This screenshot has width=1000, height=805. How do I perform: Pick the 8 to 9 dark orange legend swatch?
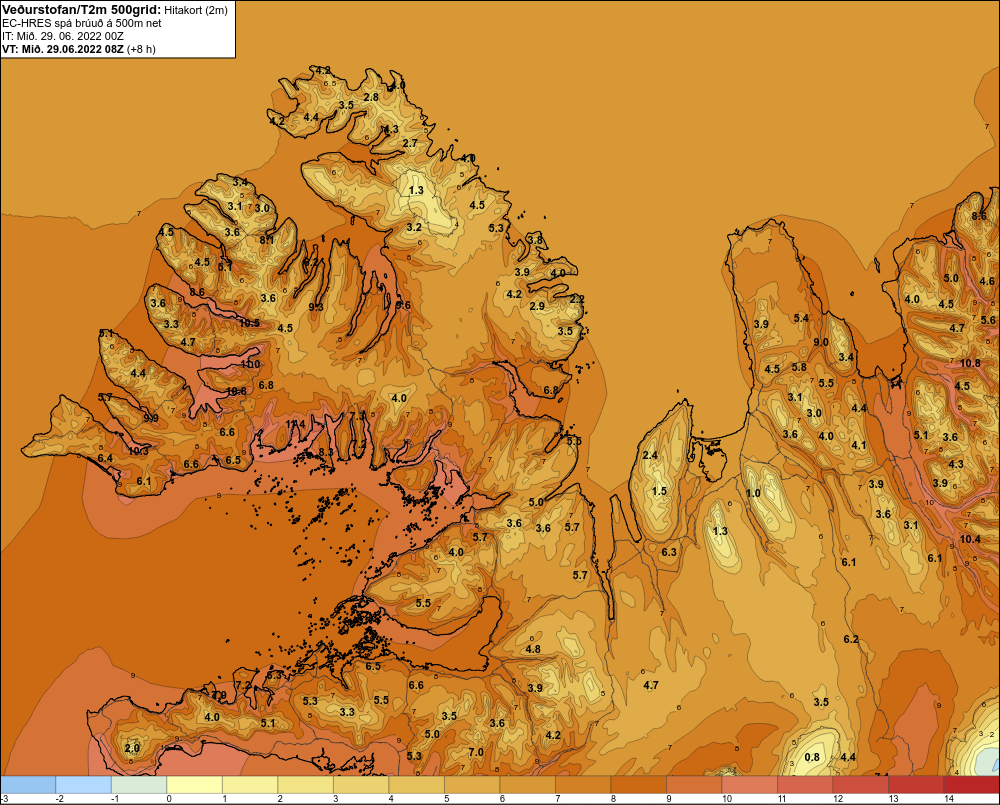(638, 785)
